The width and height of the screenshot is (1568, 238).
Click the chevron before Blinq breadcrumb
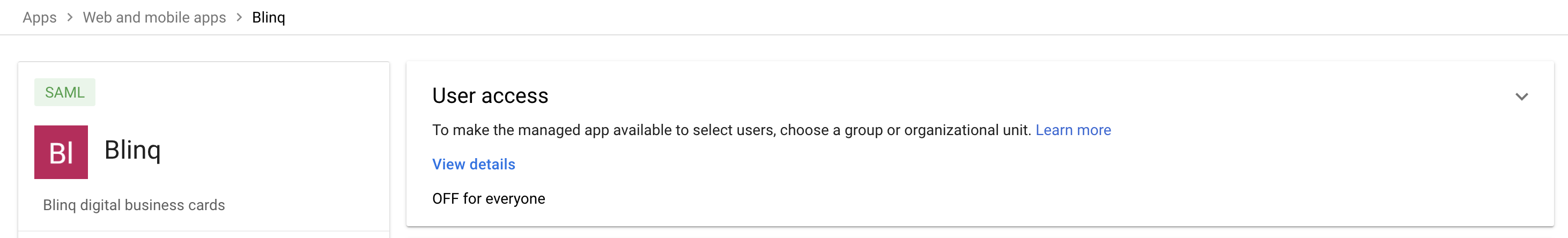[x=239, y=18]
